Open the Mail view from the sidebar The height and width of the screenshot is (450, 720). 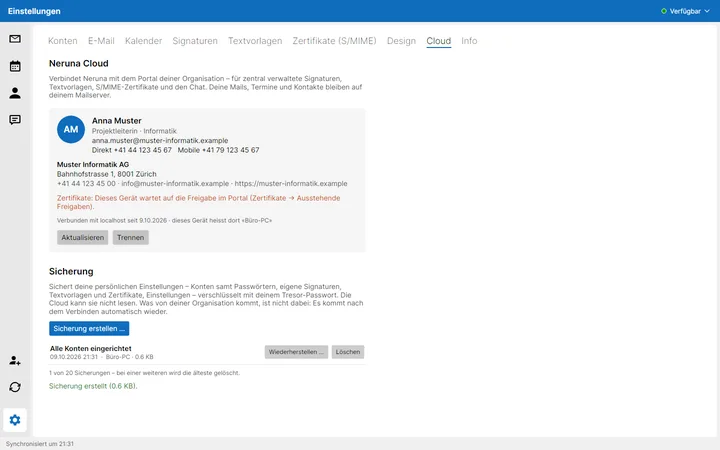click(15, 39)
